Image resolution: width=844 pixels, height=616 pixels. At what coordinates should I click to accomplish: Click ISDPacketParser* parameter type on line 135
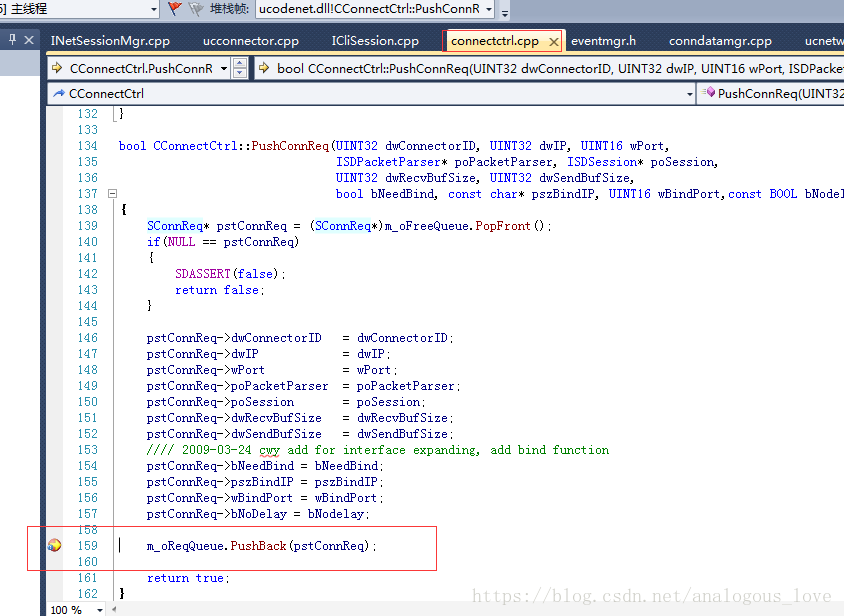[391, 162]
